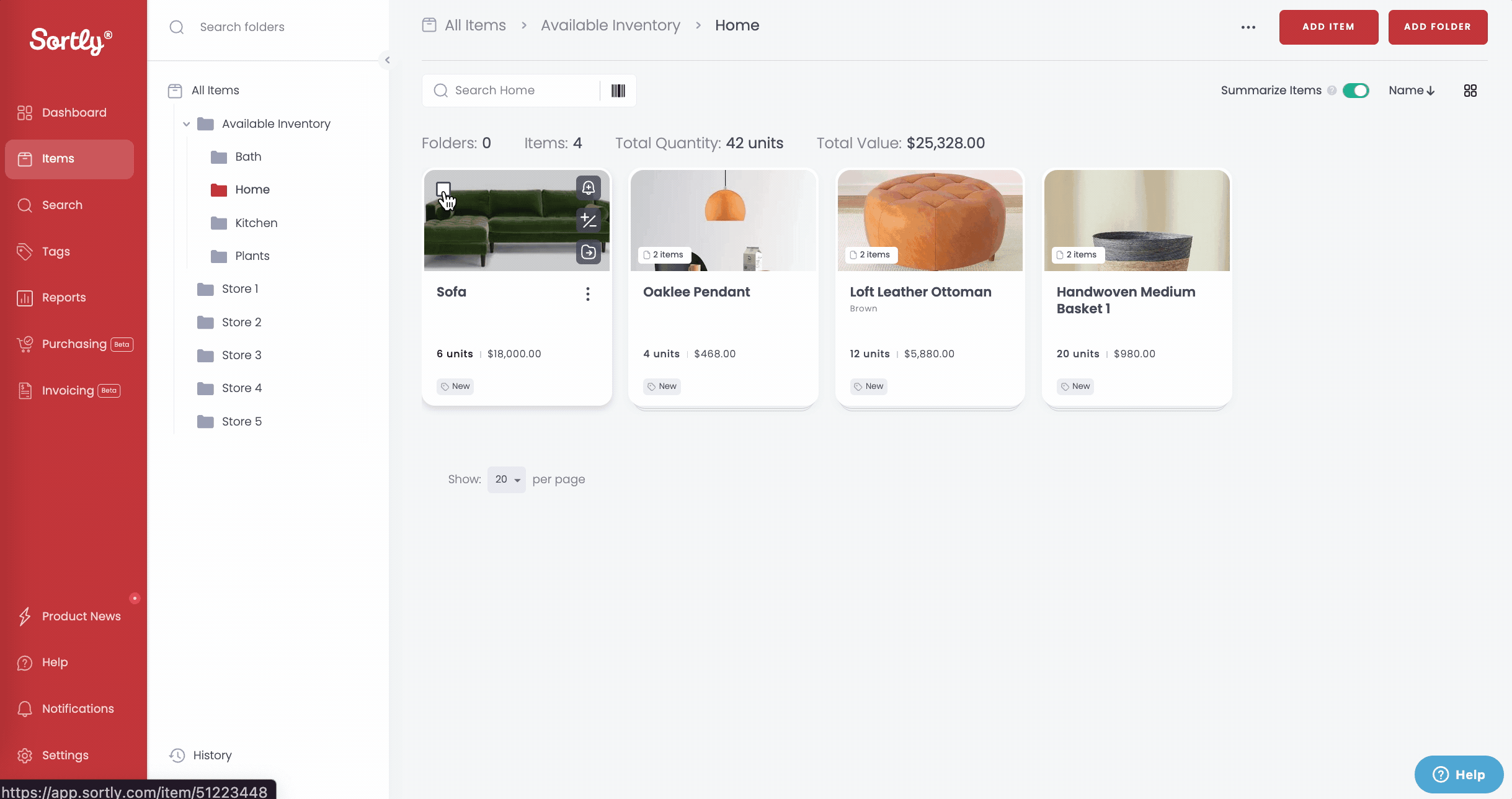Open Invoicing beta section

click(69, 390)
